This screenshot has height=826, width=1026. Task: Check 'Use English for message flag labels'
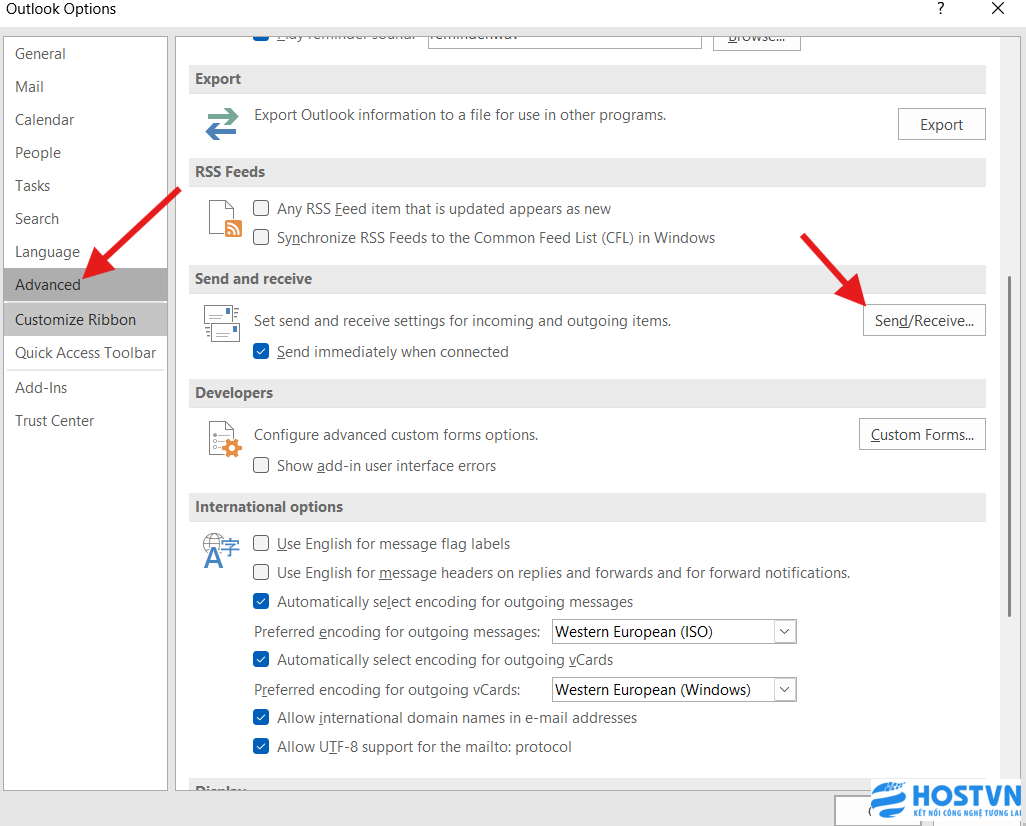point(261,544)
